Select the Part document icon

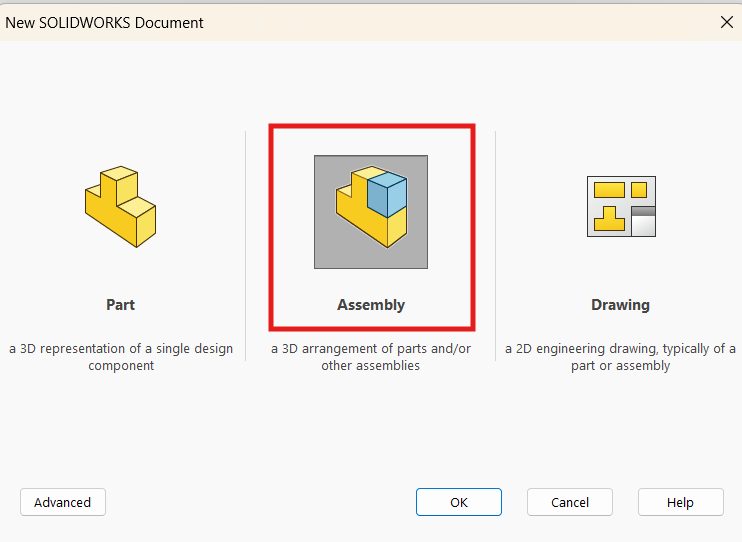click(121, 206)
